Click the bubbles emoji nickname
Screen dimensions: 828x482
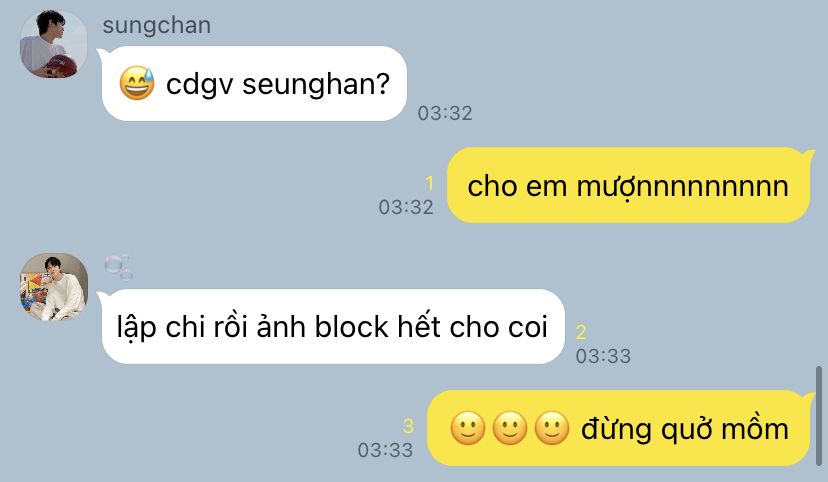118,267
